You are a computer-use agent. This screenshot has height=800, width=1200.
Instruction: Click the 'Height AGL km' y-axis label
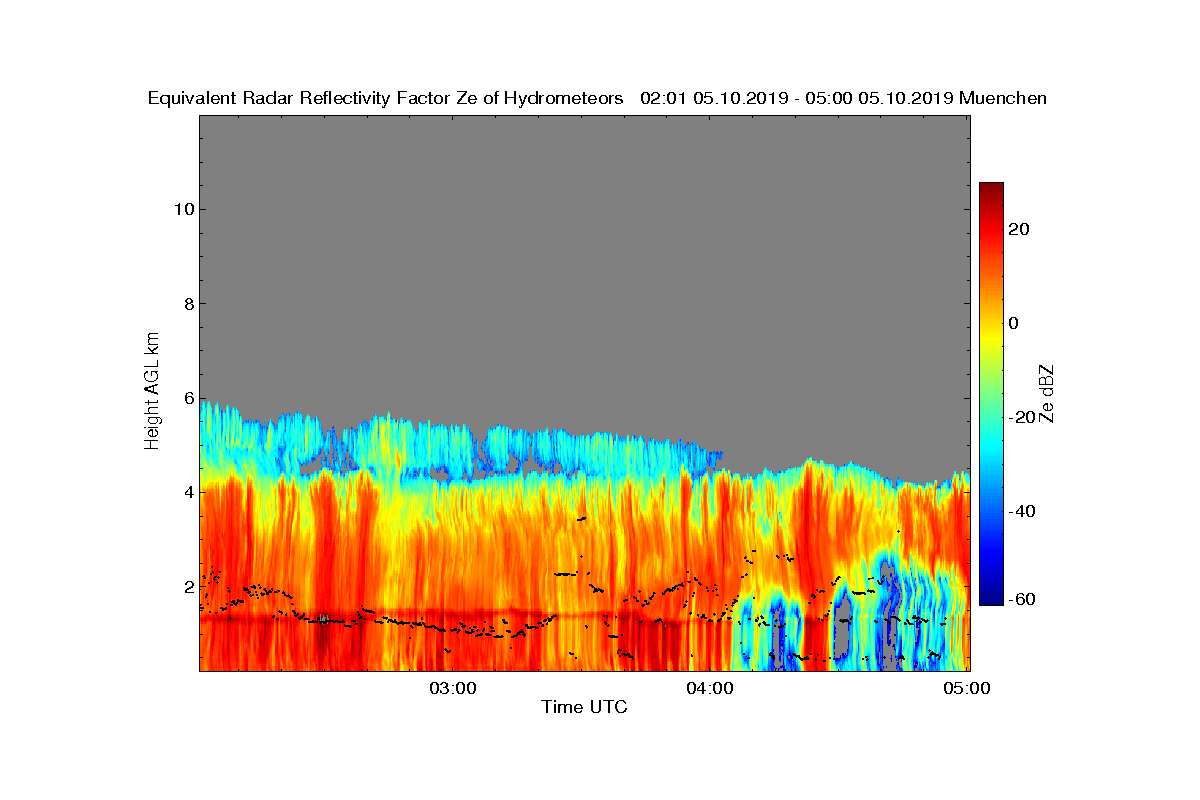pyautogui.click(x=152, y=392)
